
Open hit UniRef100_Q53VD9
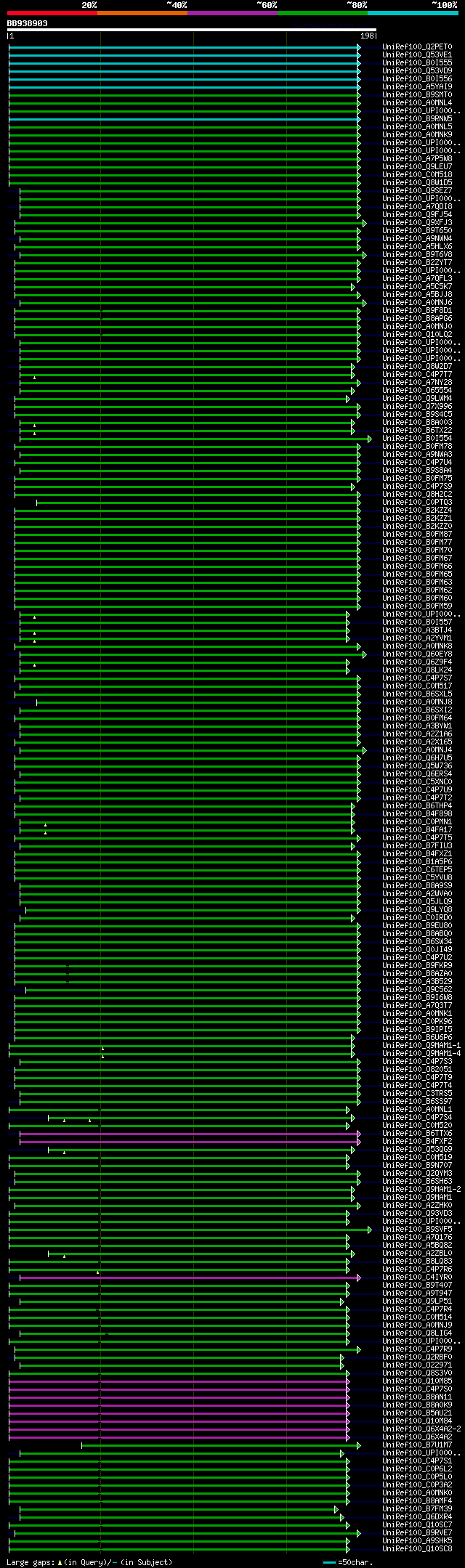[x=417, y=71]
